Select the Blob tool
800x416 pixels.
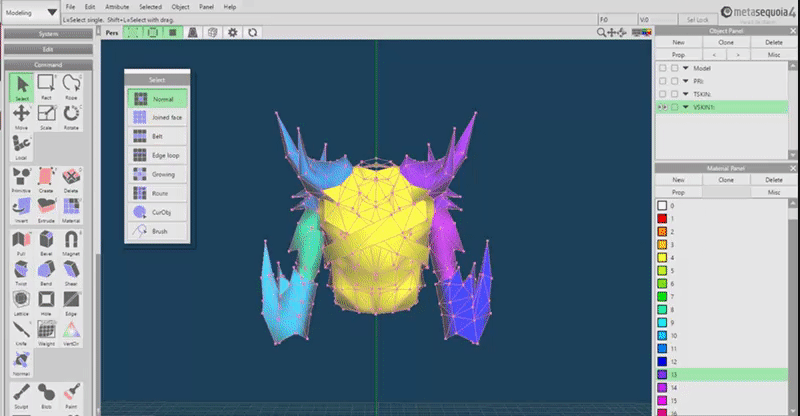pyautogui.click(x=46, y=396)
